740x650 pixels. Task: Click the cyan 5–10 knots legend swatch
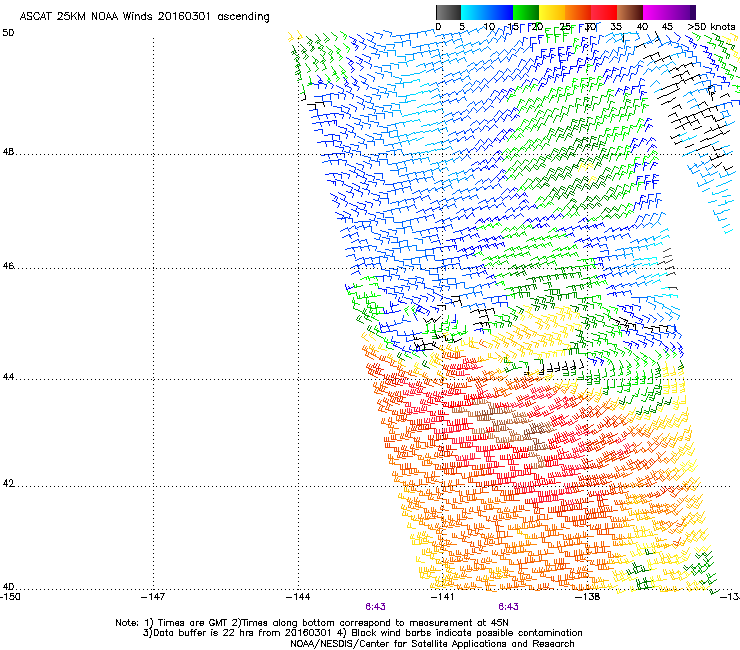[473, 12]
